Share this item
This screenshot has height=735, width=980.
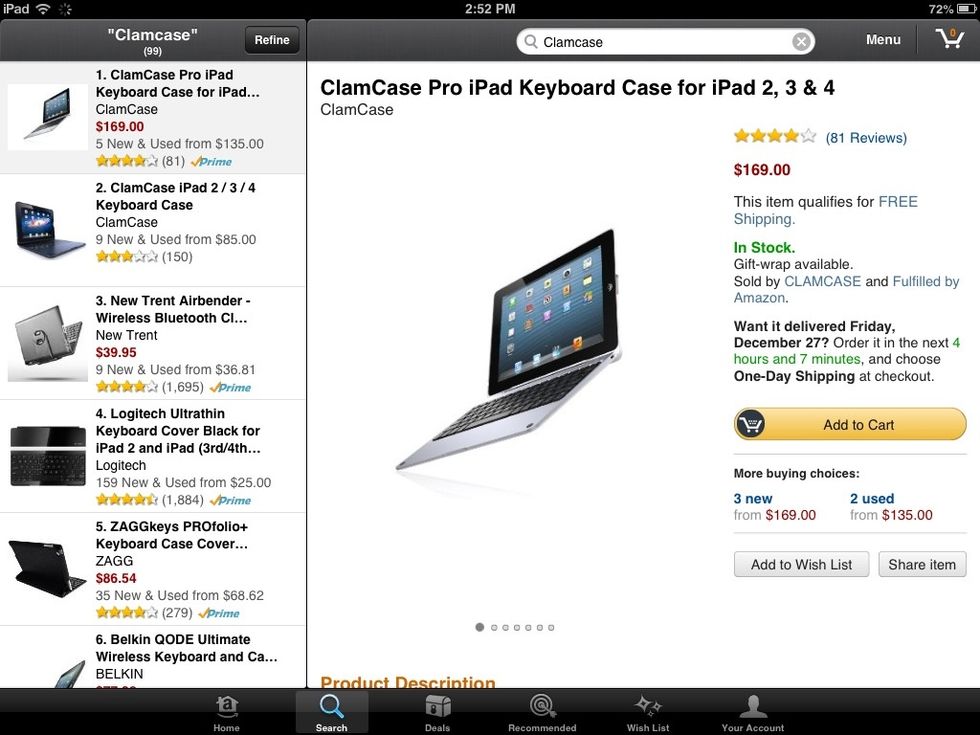click(922, 564)
